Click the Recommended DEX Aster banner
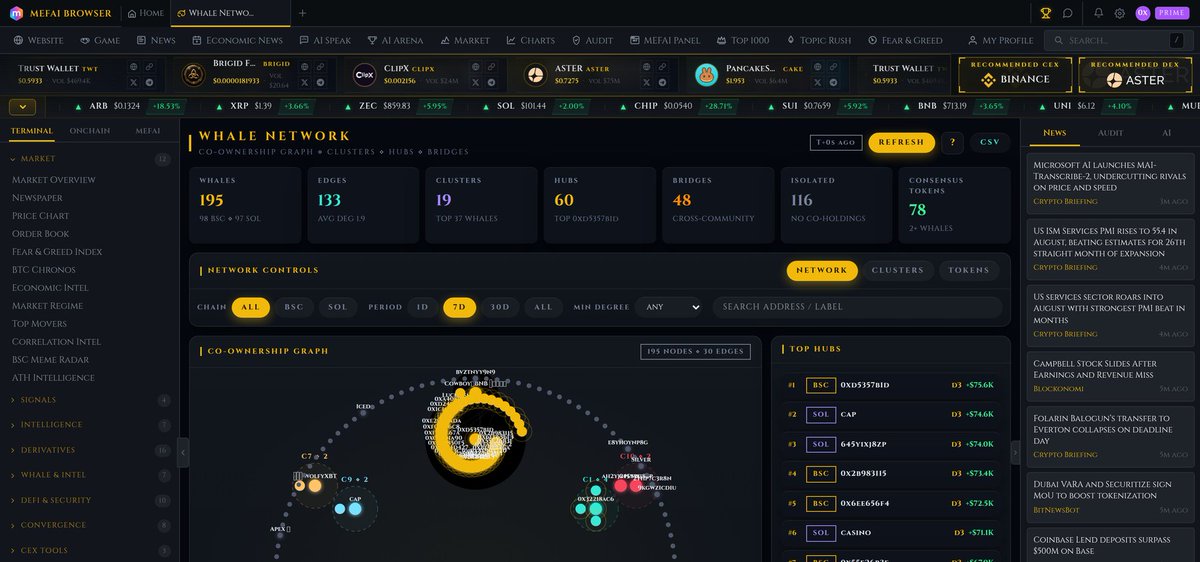The height and width of the screenshot is (562, 1200). tap(1135, 75)
